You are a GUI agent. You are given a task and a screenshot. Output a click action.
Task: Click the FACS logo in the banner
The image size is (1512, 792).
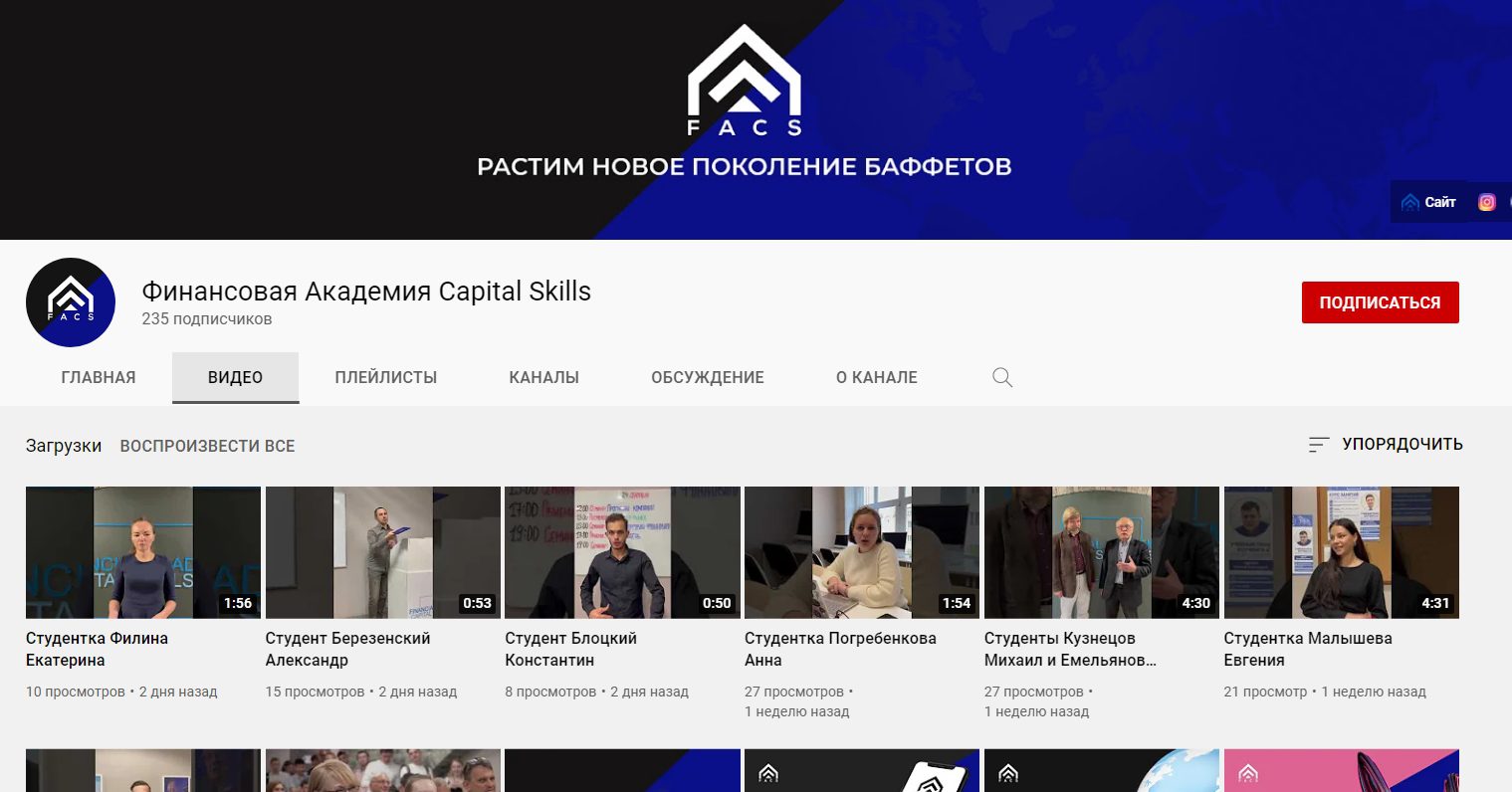pyautogui.click(x=745, y=81)
